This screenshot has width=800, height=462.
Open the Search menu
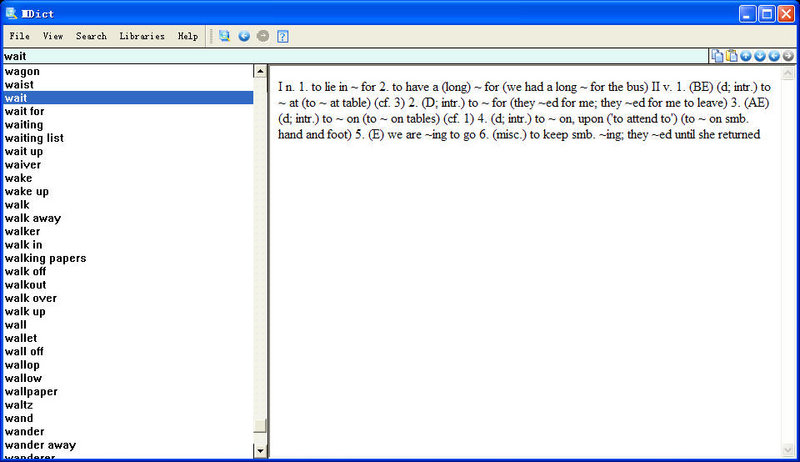[91, 36]
